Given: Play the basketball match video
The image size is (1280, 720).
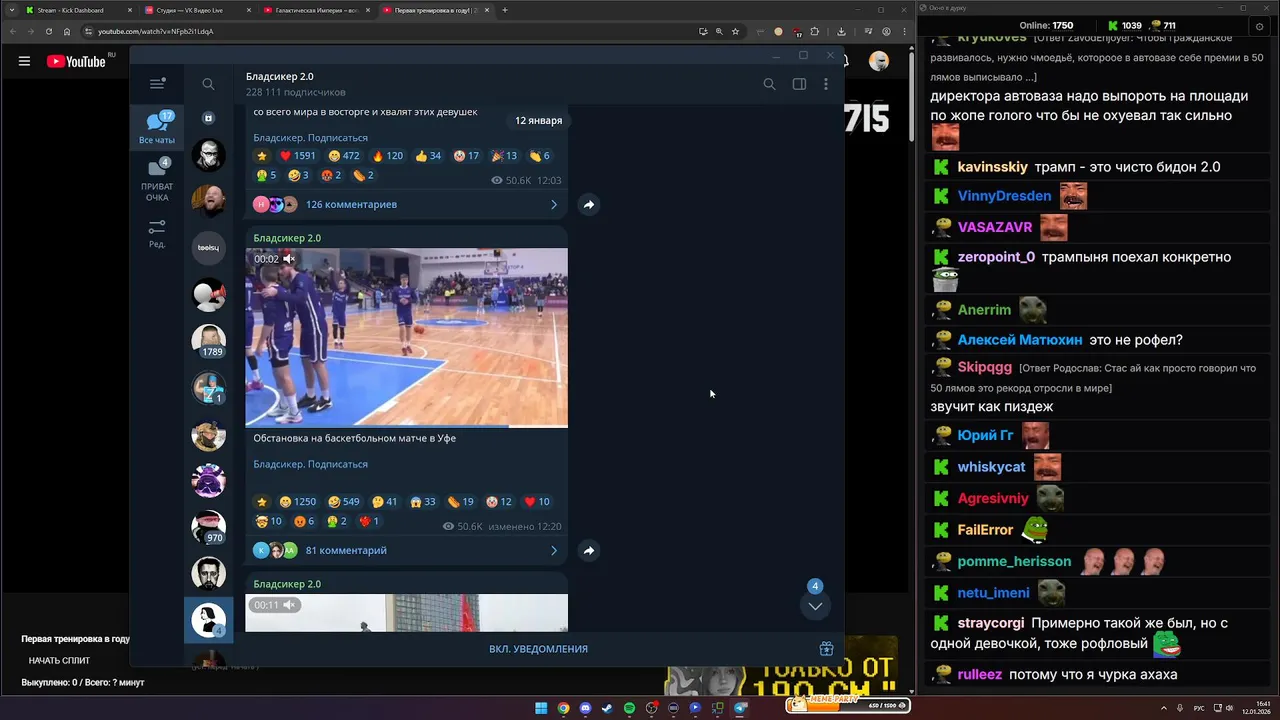Looking at the screenshot, I should 406,338.
